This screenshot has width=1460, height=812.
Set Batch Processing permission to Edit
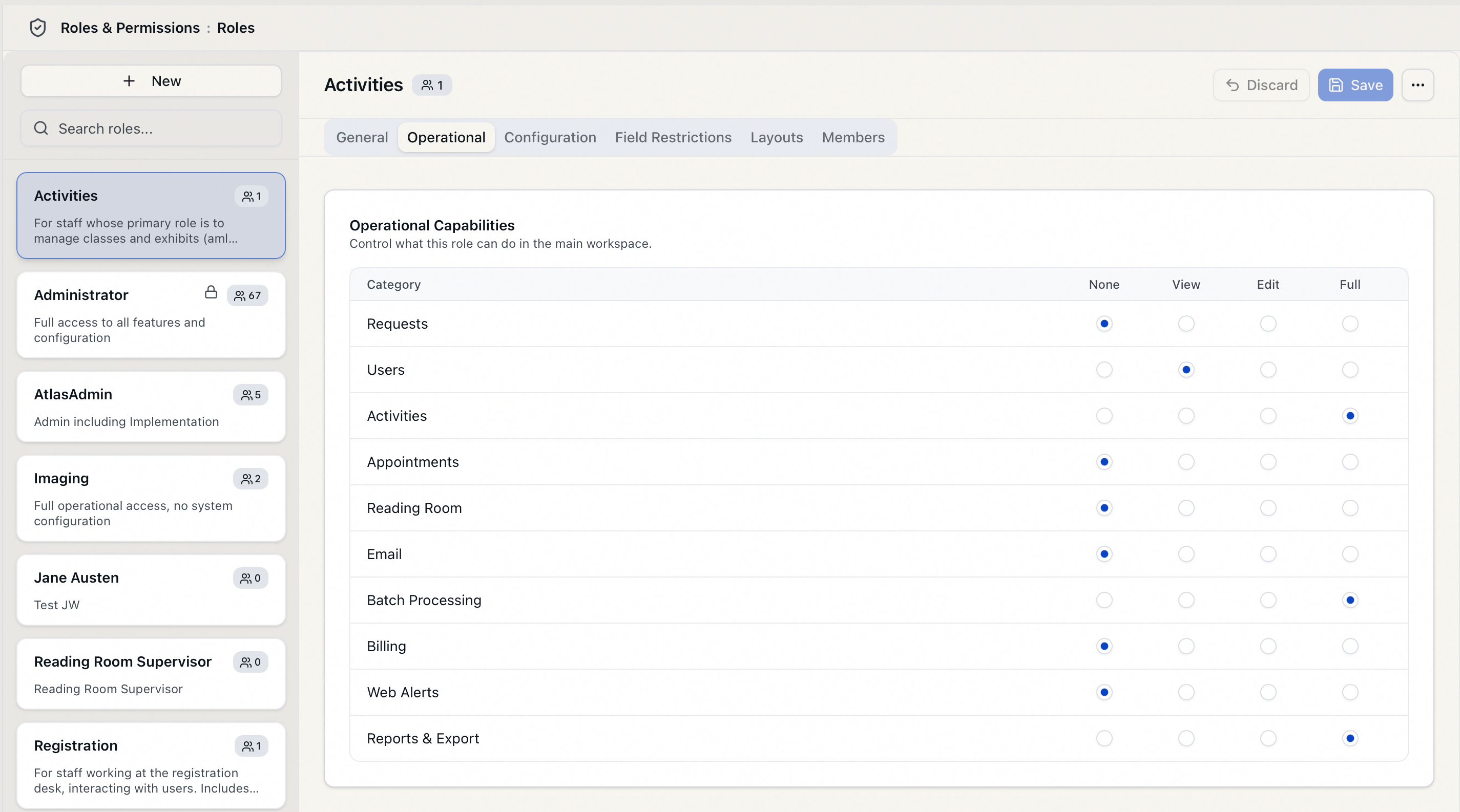(1268, 600)
